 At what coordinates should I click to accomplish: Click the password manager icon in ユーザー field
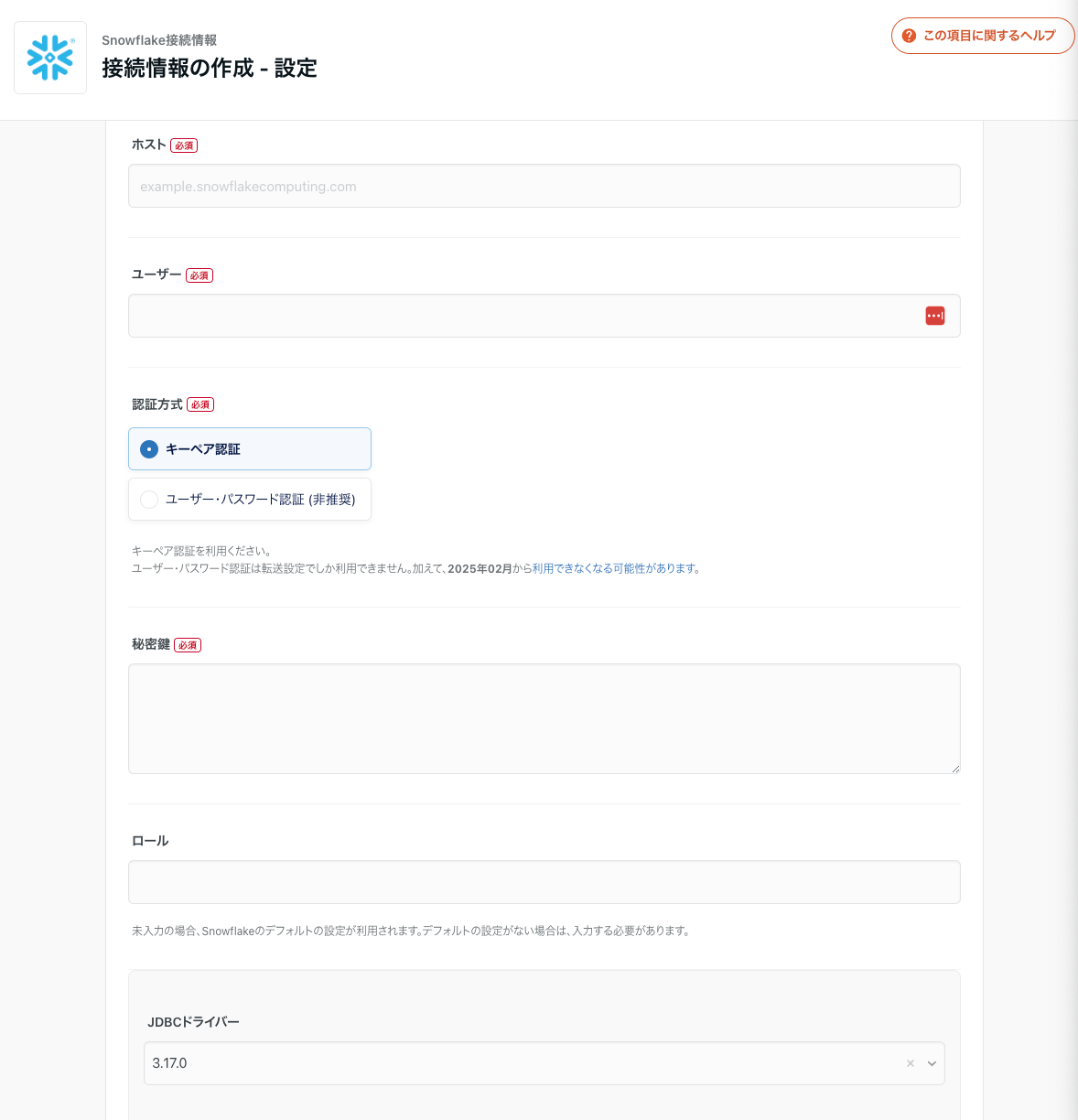pyautogui.click(x=934, y=316)
